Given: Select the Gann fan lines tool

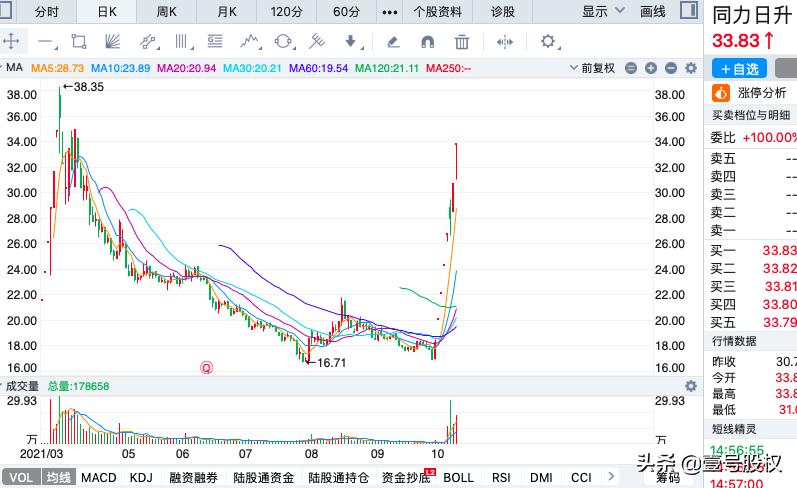Looking at the screenshot, I should [112, 41].
